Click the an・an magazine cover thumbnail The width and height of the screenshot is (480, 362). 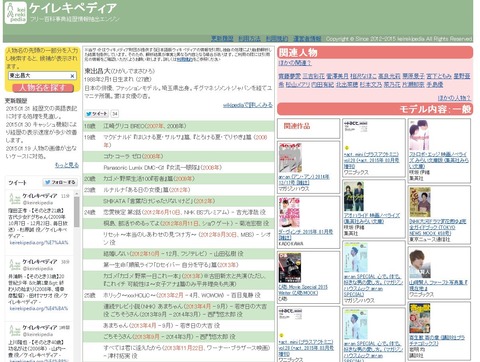290,158
